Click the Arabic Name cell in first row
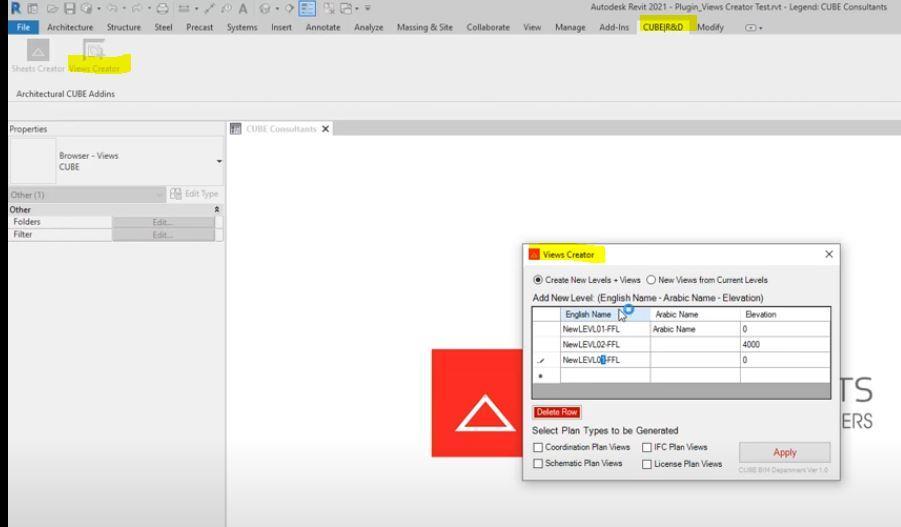The width and height of the screenshot is (901, 527). tap(695, 329)
